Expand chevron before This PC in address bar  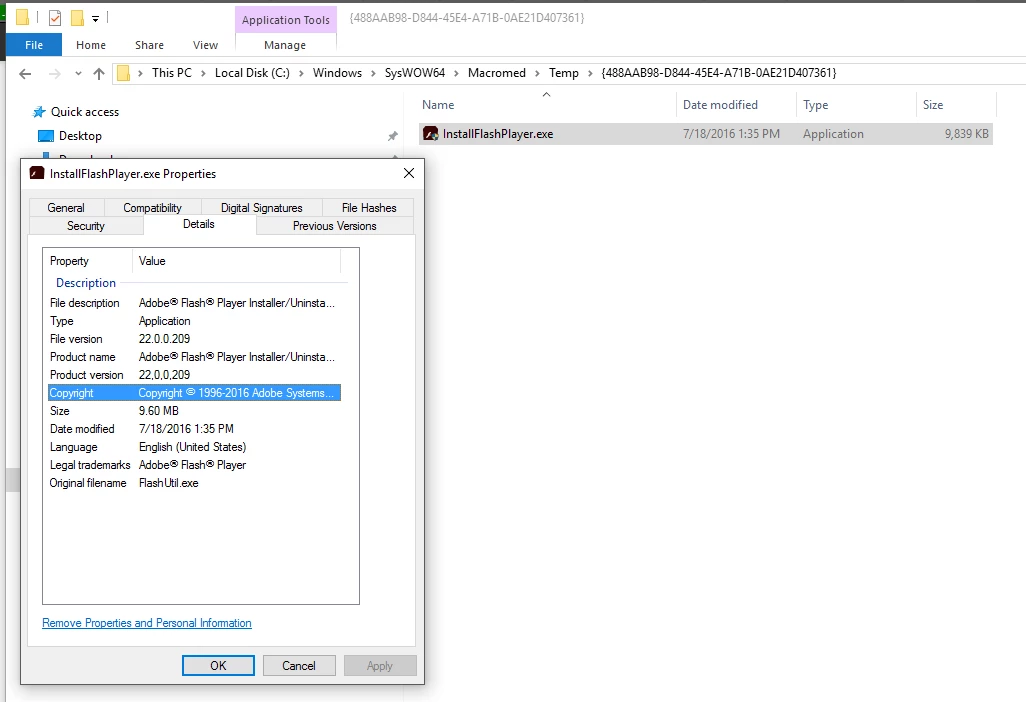pos(140,73)
